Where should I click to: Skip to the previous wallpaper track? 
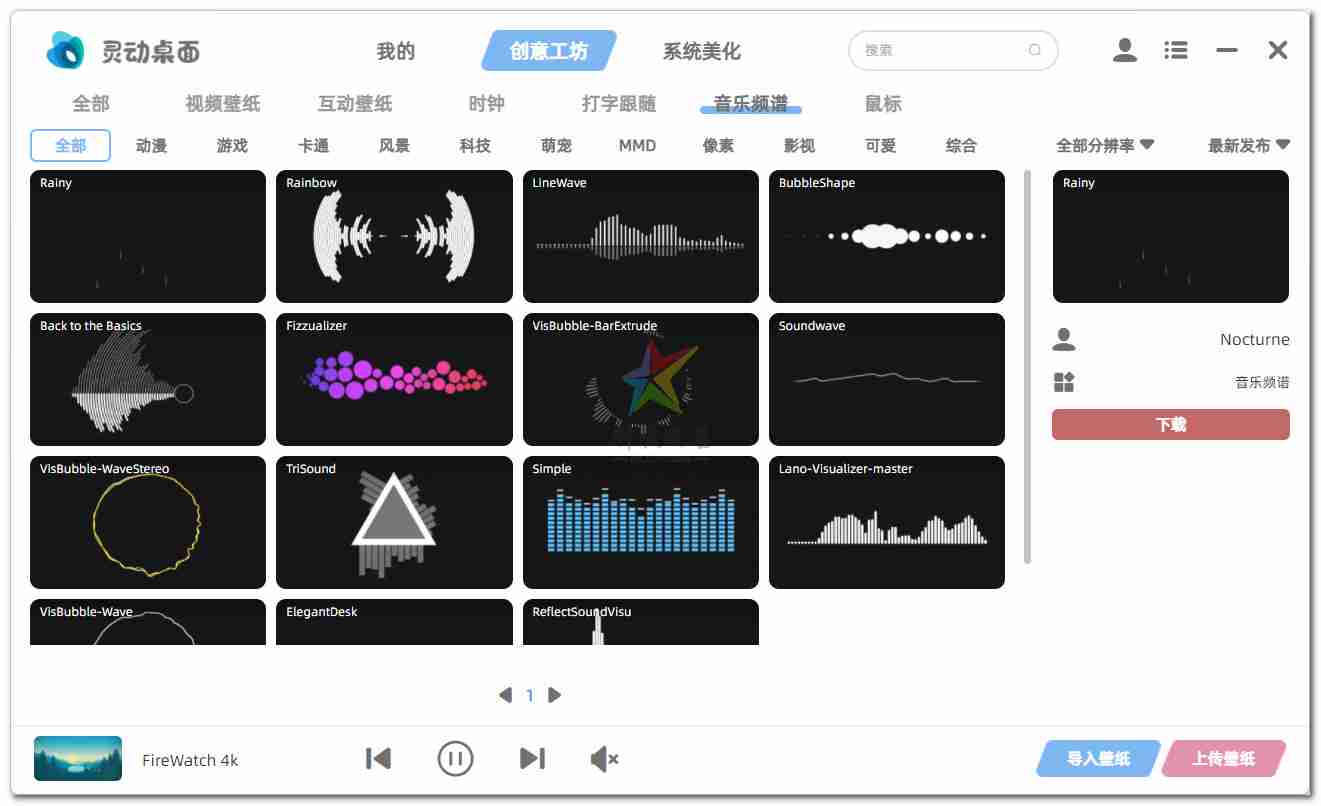[x=378, y=759]
